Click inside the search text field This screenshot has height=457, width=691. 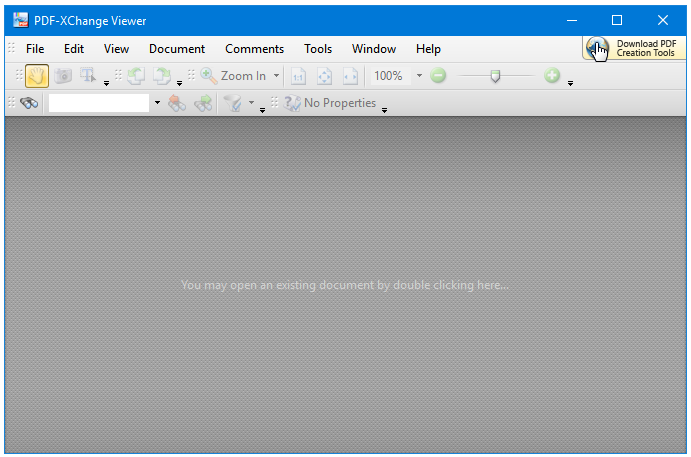[x=99, y=103]
